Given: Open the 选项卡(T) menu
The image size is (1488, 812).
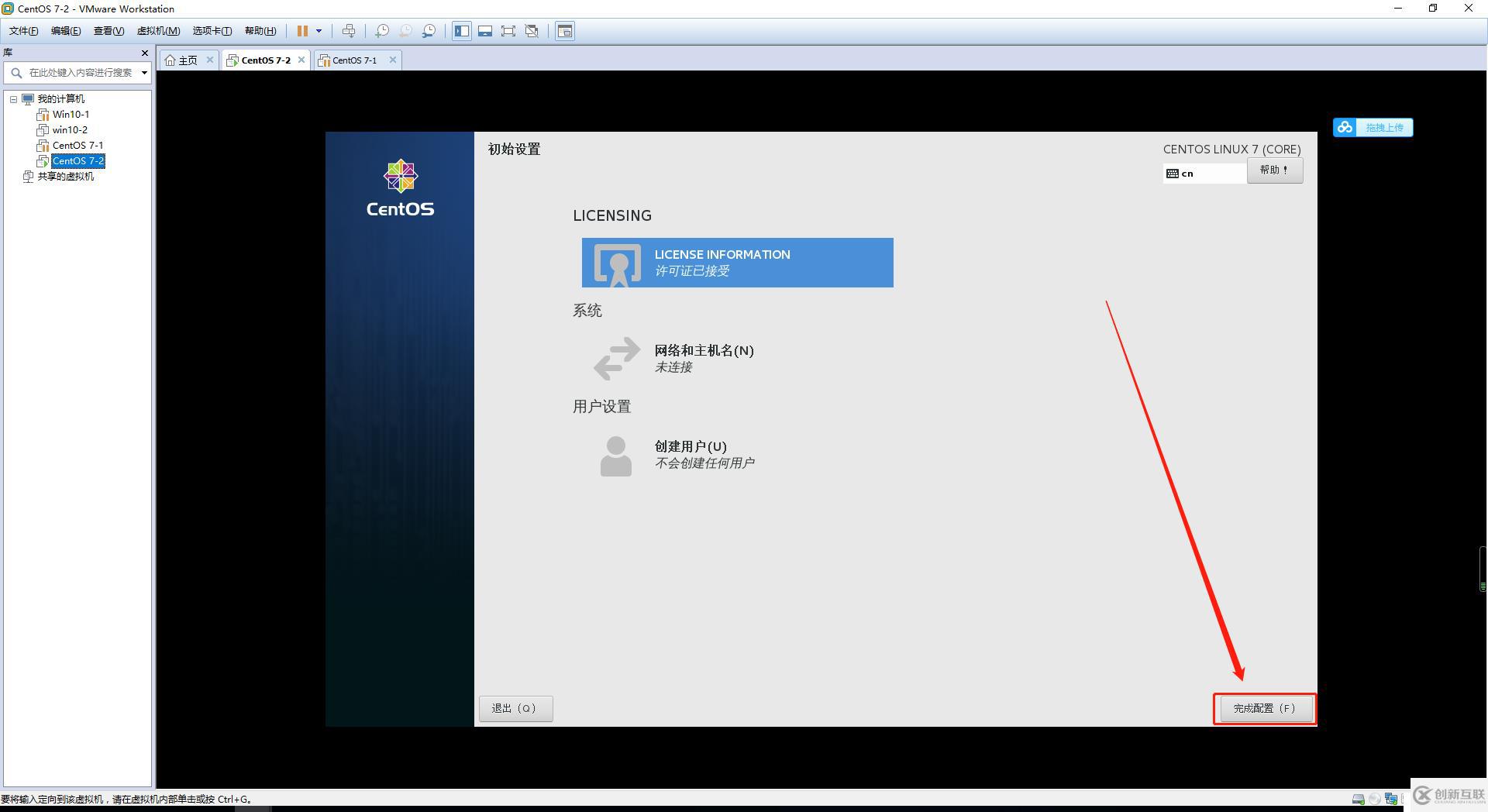Looking at the screenshot, I should click(x=212, y=31).
